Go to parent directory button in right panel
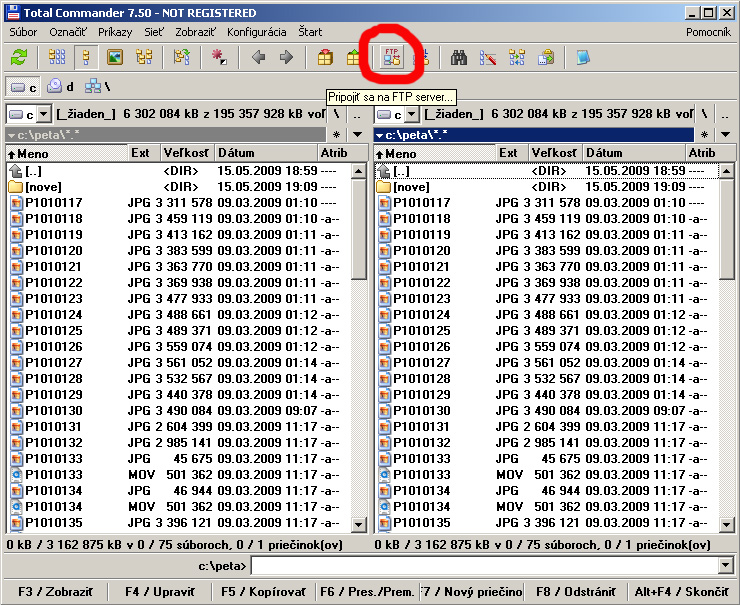Image resolution: width=740 pixels, height=605 pixels. (x=725, y=114)
